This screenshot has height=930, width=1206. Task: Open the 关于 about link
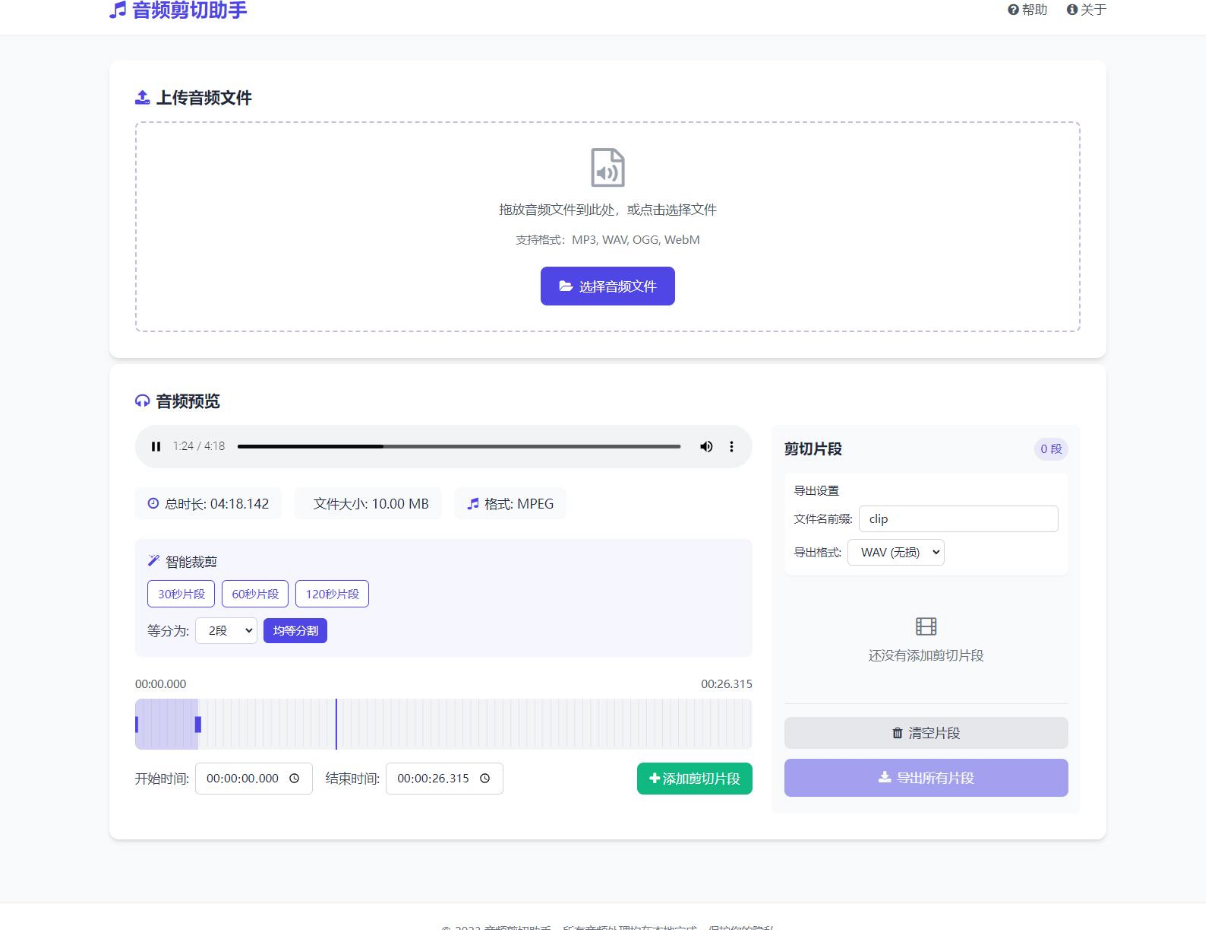[1086, 10]
